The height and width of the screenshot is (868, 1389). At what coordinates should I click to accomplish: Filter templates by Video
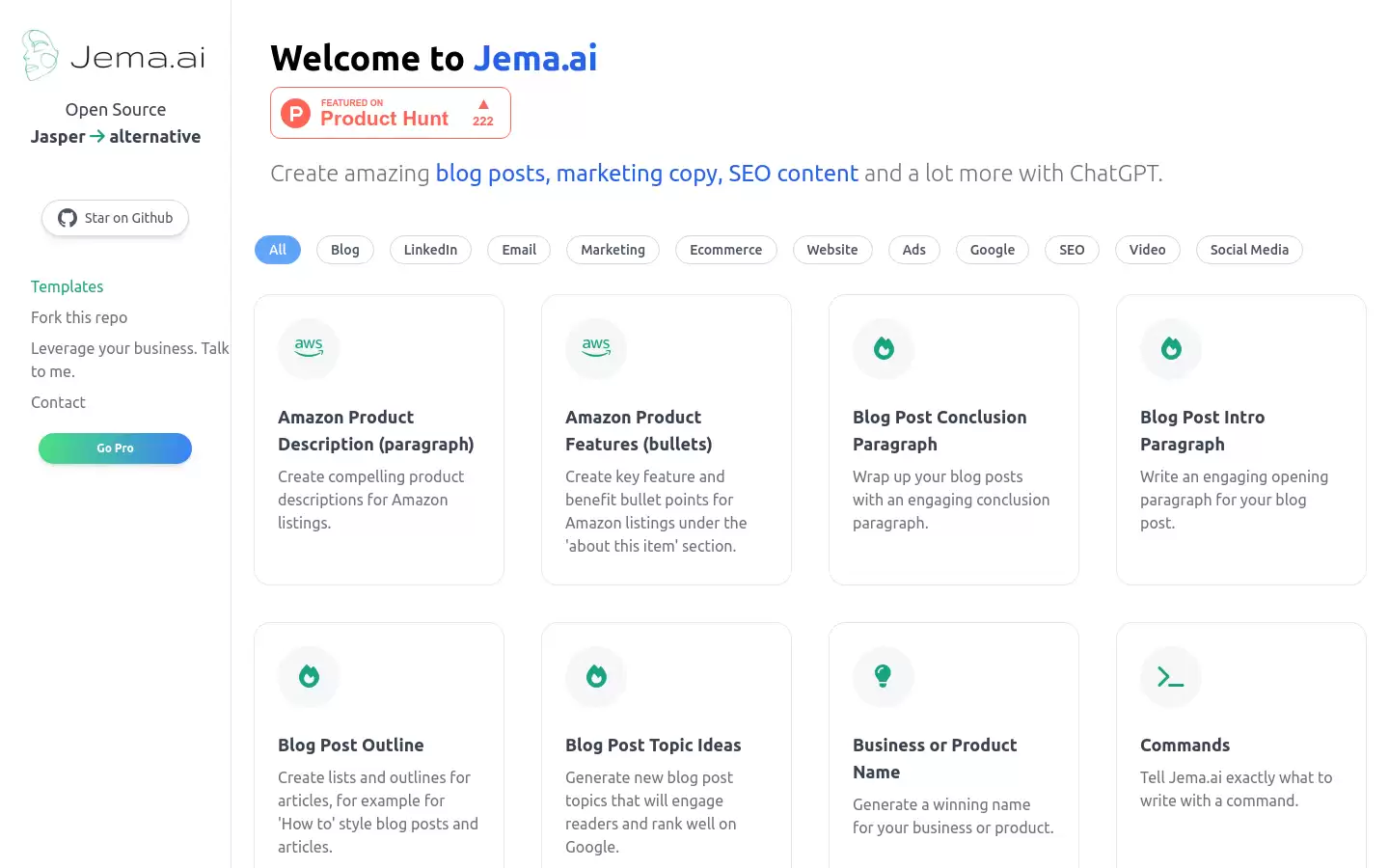1148,250
